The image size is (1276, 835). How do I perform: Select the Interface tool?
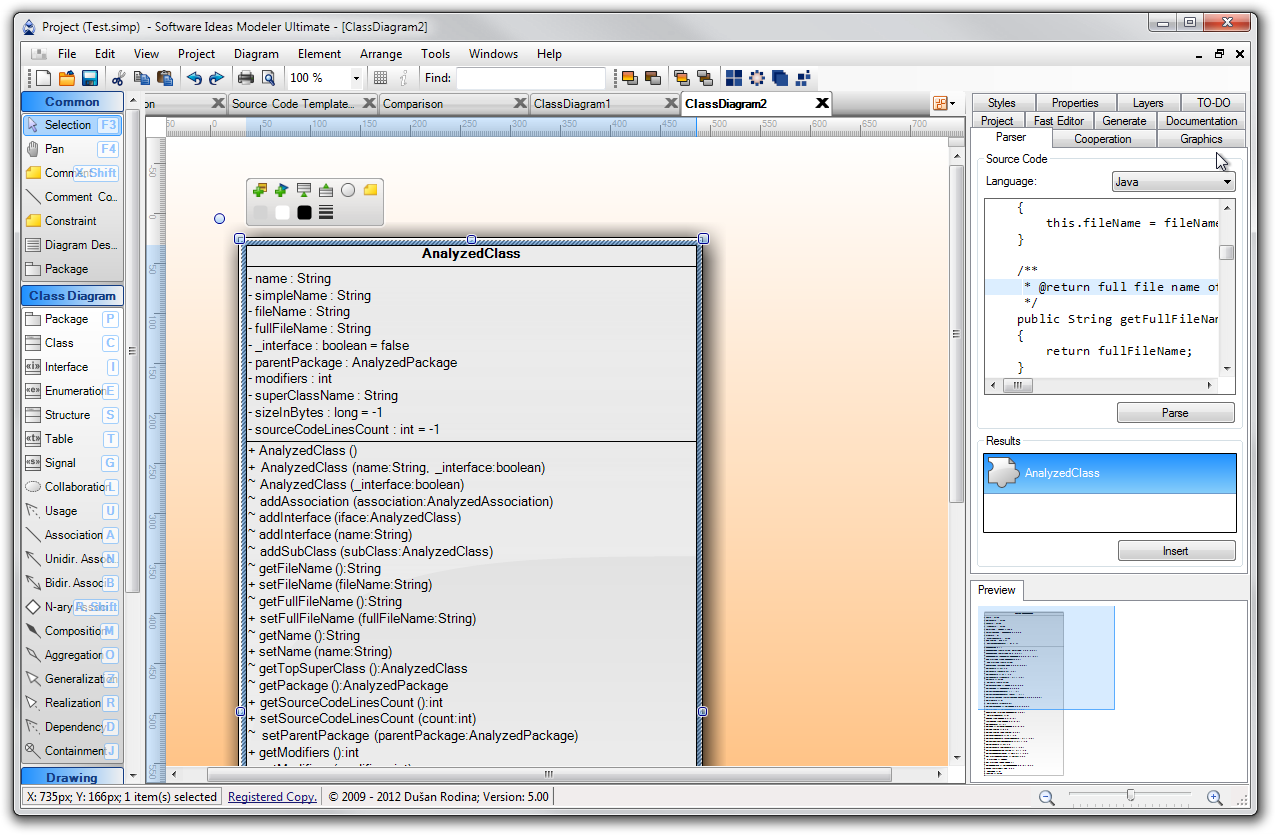tap(72, 367)
